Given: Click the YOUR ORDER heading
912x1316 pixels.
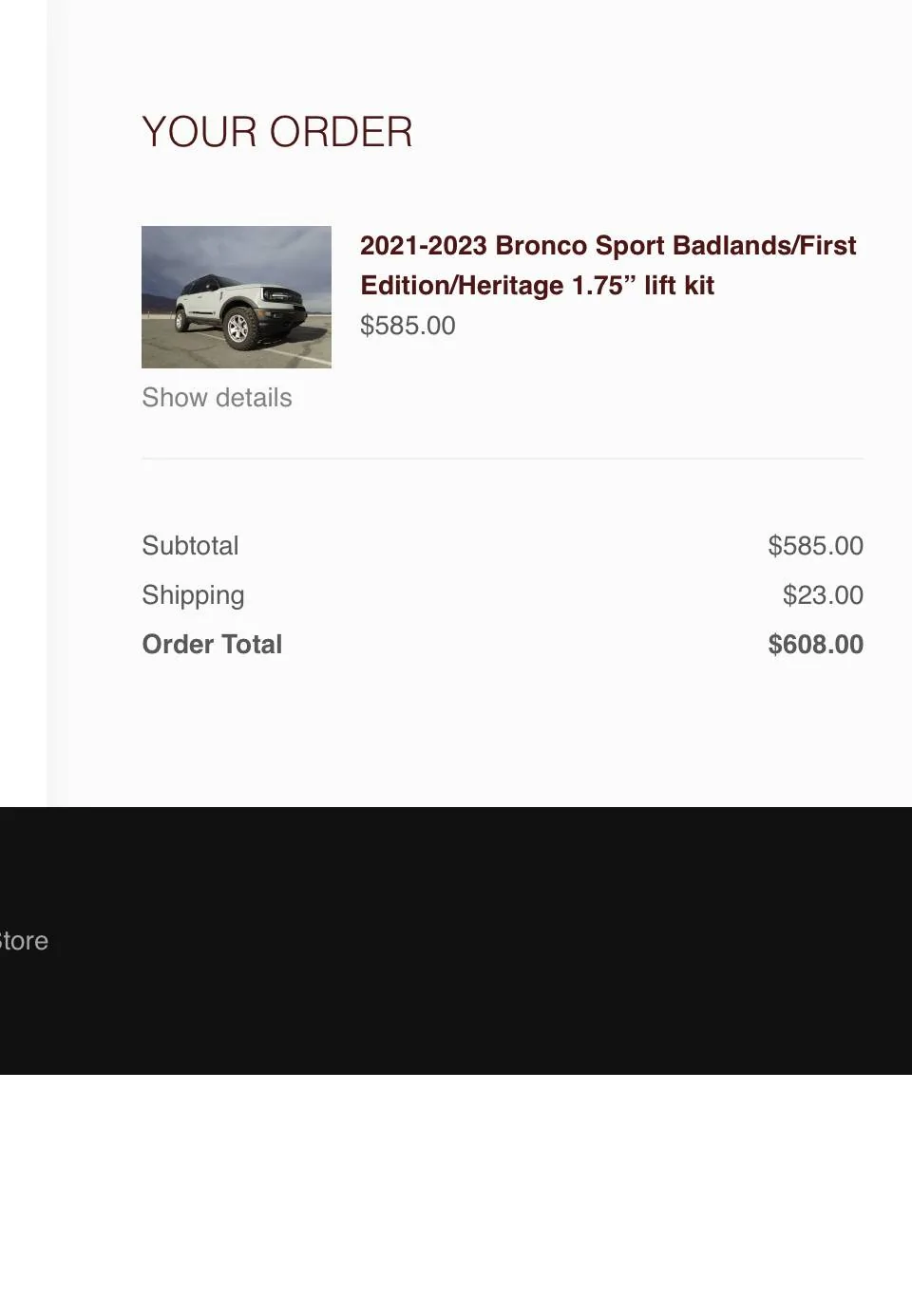Looking at the screenshot, I should 276,132.
